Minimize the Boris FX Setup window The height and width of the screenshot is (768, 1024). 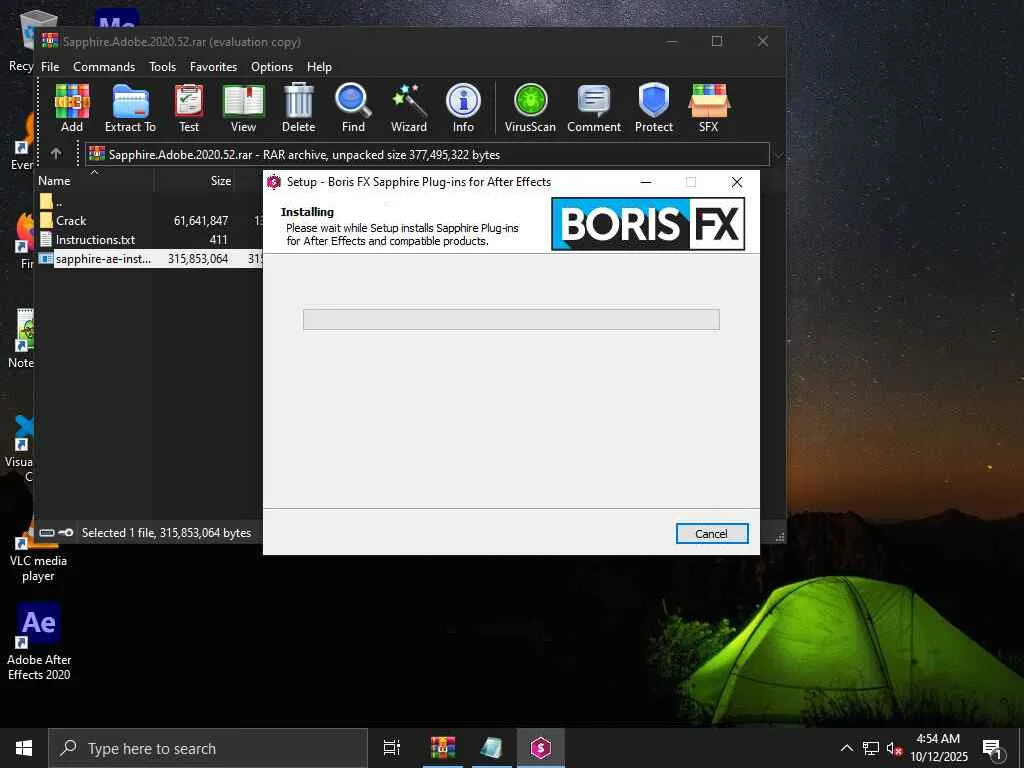click(x=646, y=182)
